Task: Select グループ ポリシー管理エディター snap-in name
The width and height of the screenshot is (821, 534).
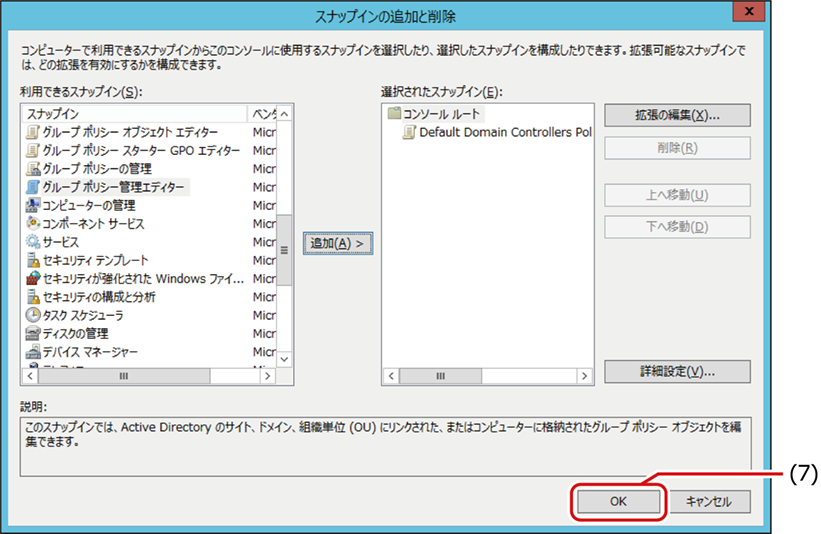Action: pyautogui.click(x=113, y=187)
